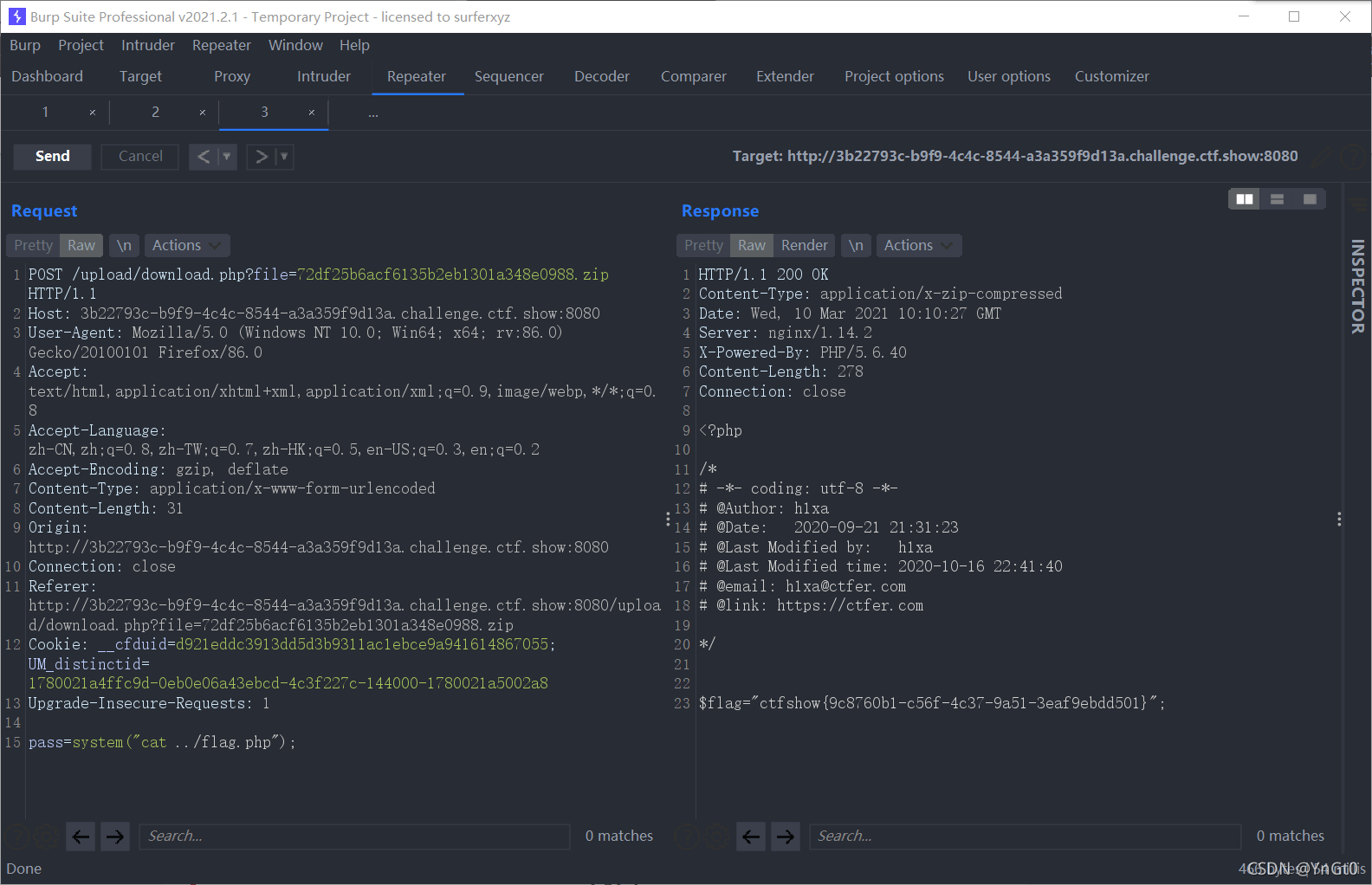1372x885 pixels.
Task: Add new Repeater tab via "..."
Action: coord(373,113)
